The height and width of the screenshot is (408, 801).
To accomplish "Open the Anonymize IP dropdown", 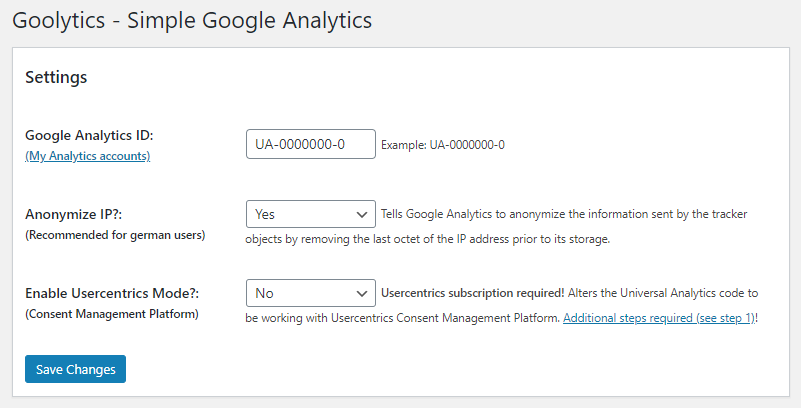I will [311, 214].
